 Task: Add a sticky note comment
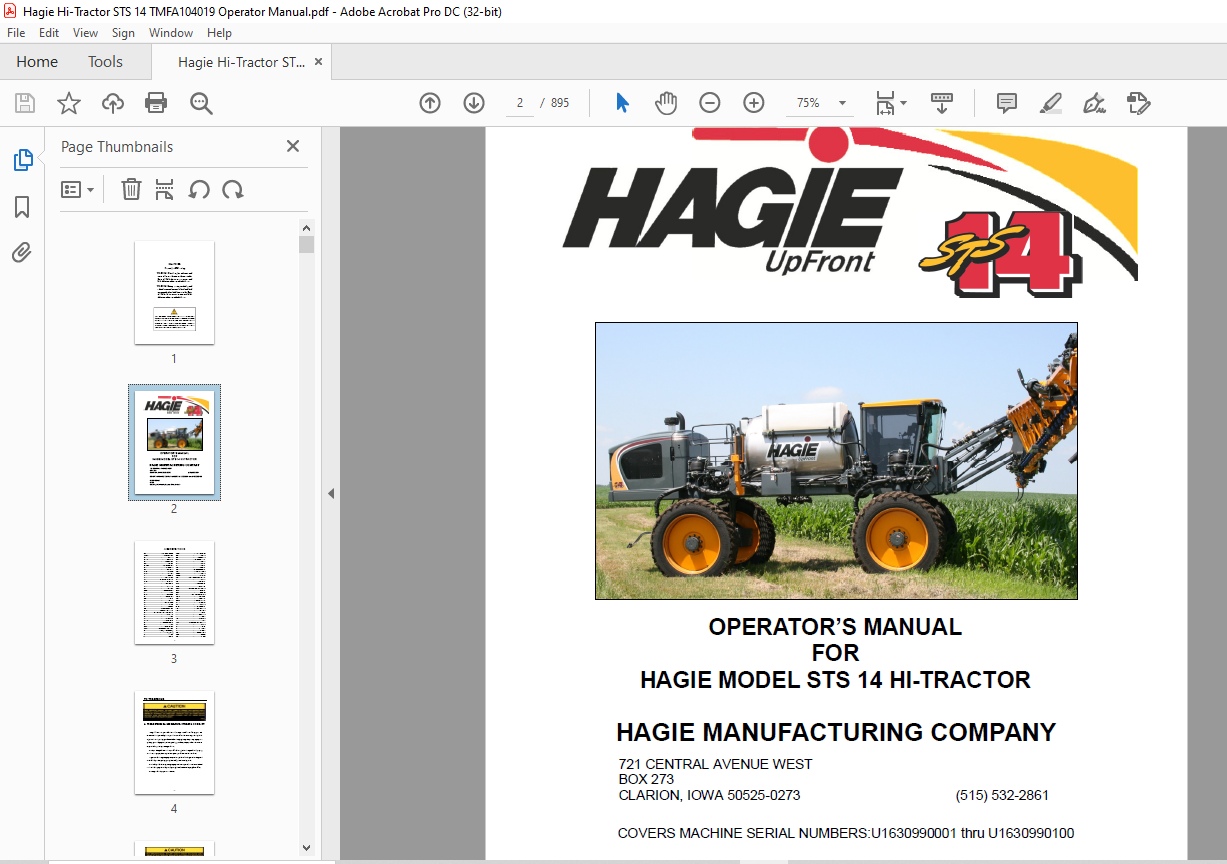pos(1007,103)
